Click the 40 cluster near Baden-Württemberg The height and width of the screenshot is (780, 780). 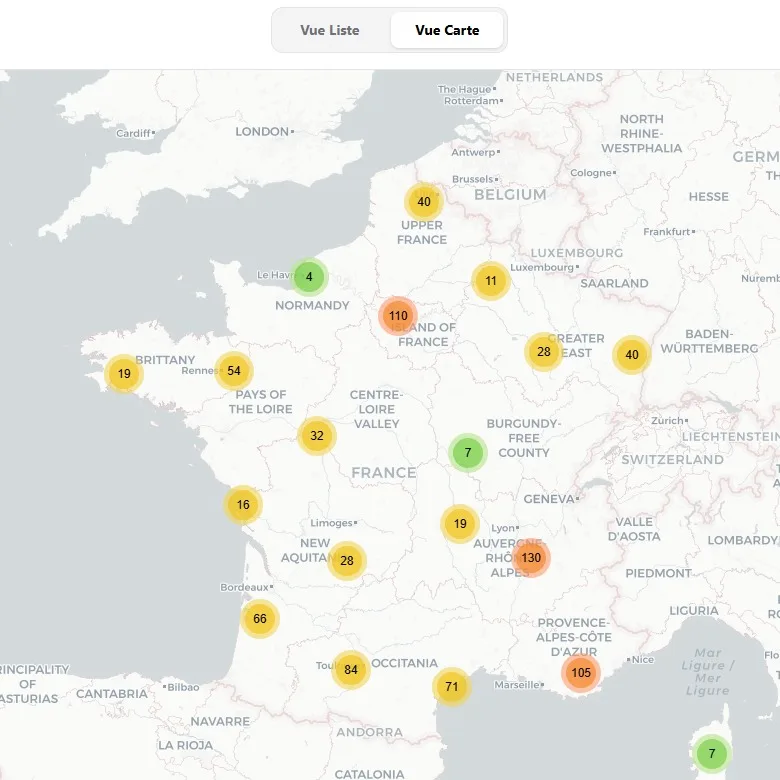pos(632,355)
